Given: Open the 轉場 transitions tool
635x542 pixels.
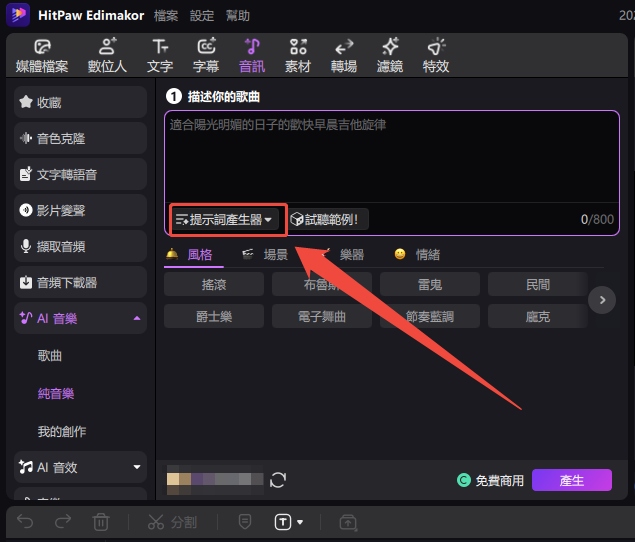Looking at the screenshot, I should click(344, 56).
